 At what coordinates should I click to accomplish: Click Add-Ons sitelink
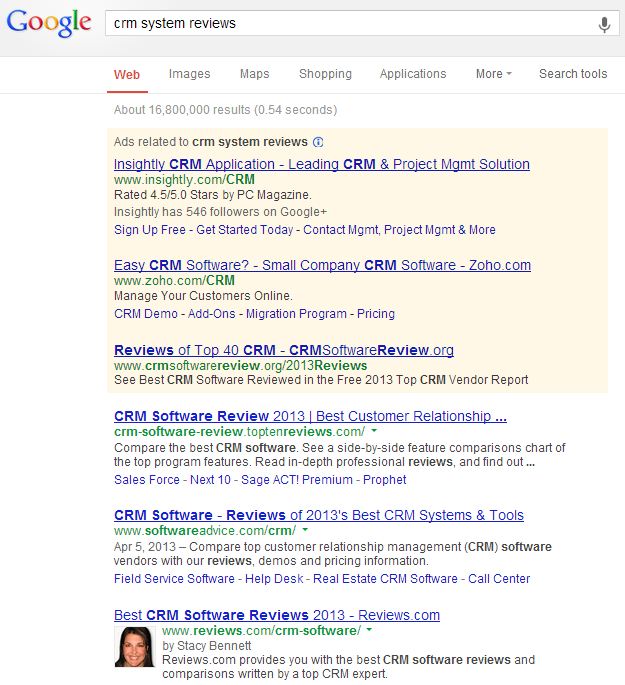click(x=211, y=314)
